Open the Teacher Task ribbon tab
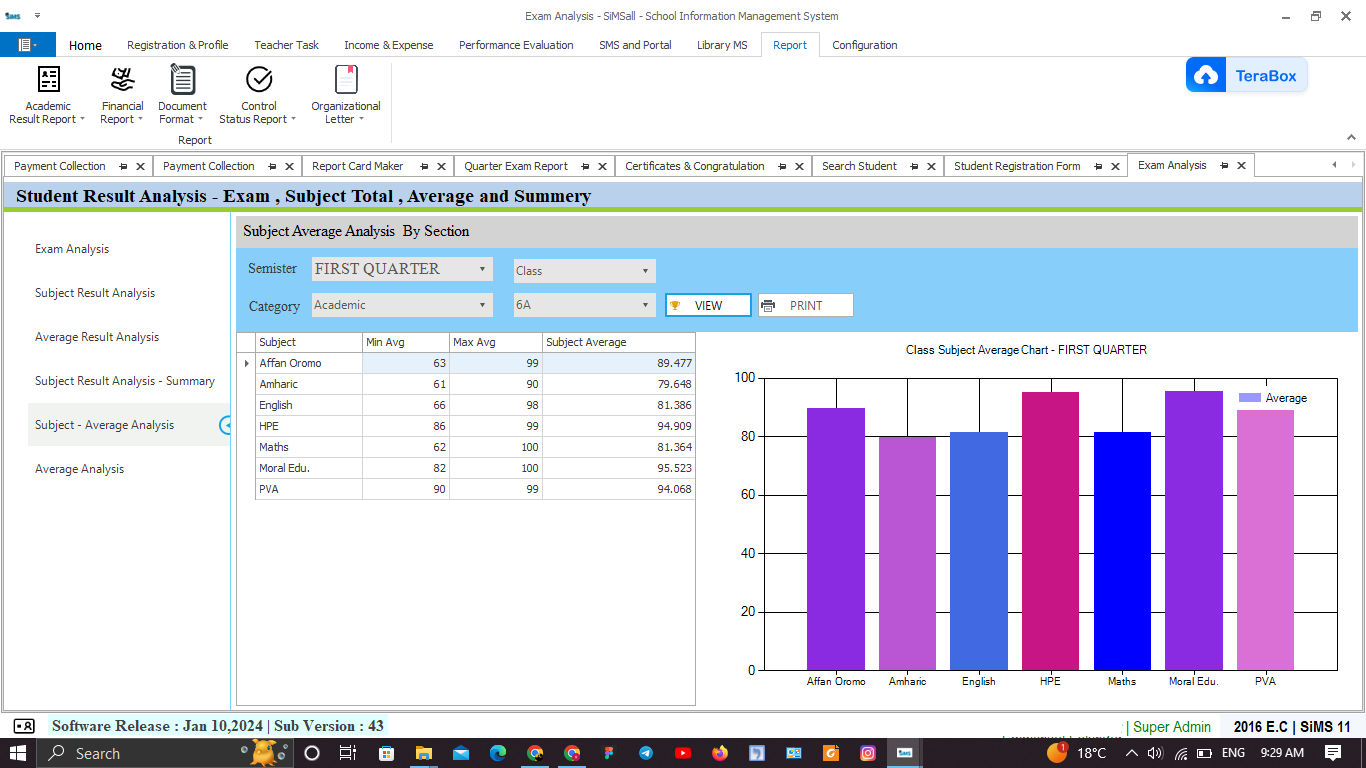The height and width of the screenshot is (768, 1366). 287,45
